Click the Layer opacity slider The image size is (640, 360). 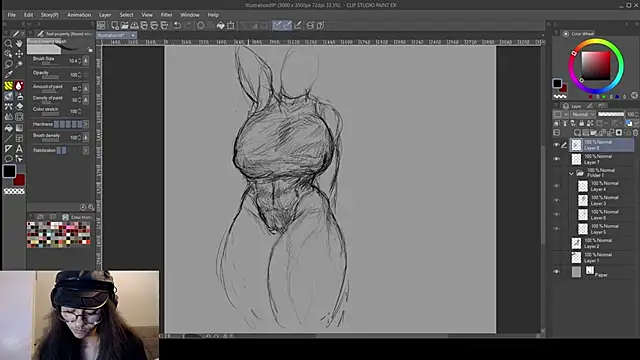pos(611,114)
